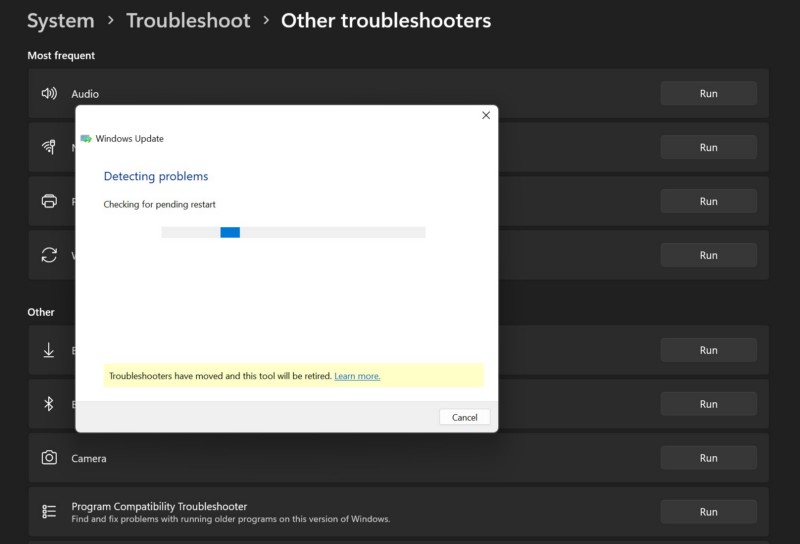Image resolution: width=800 pixels, height=544 pixels.
Task: Click the Printer troubleshooter icon
Action: (x=49, y=201)
